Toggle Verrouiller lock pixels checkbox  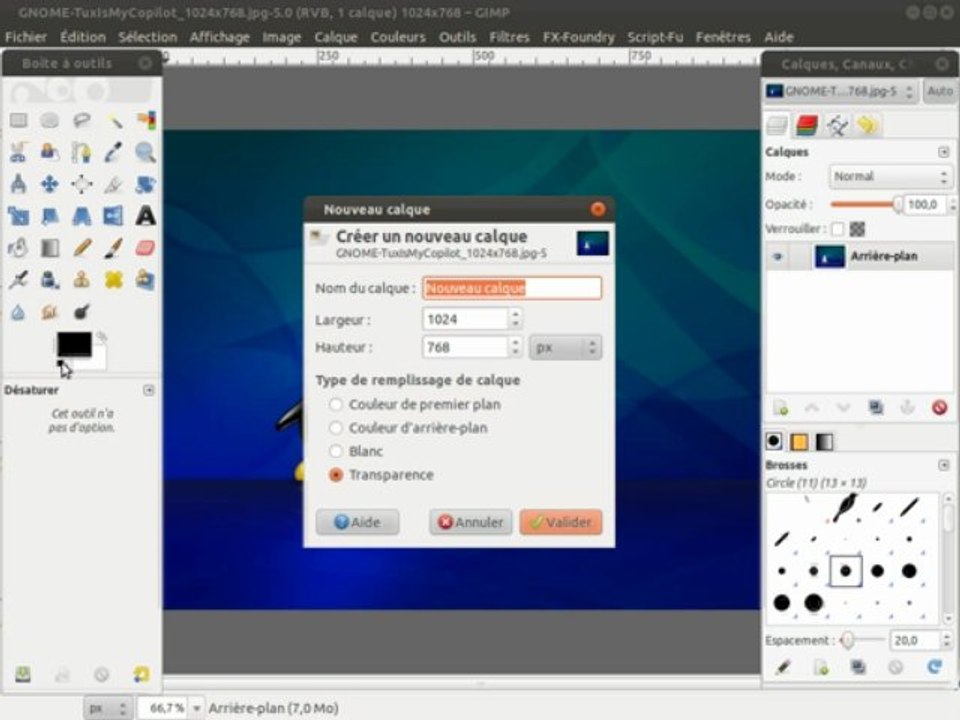pyautogui.click(x=838, y=229)
